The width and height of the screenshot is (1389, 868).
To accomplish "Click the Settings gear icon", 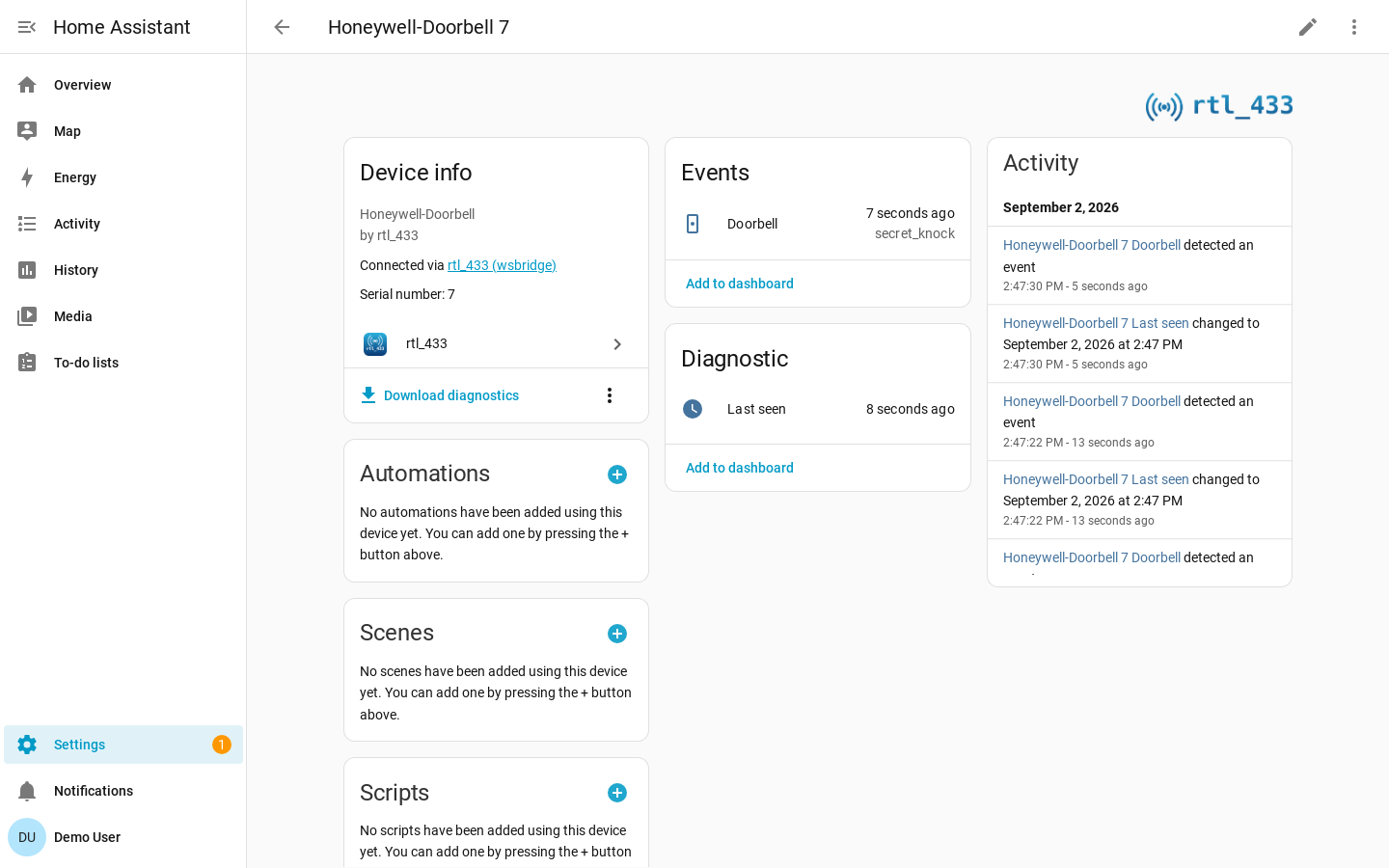I will [x=27, y=745].
